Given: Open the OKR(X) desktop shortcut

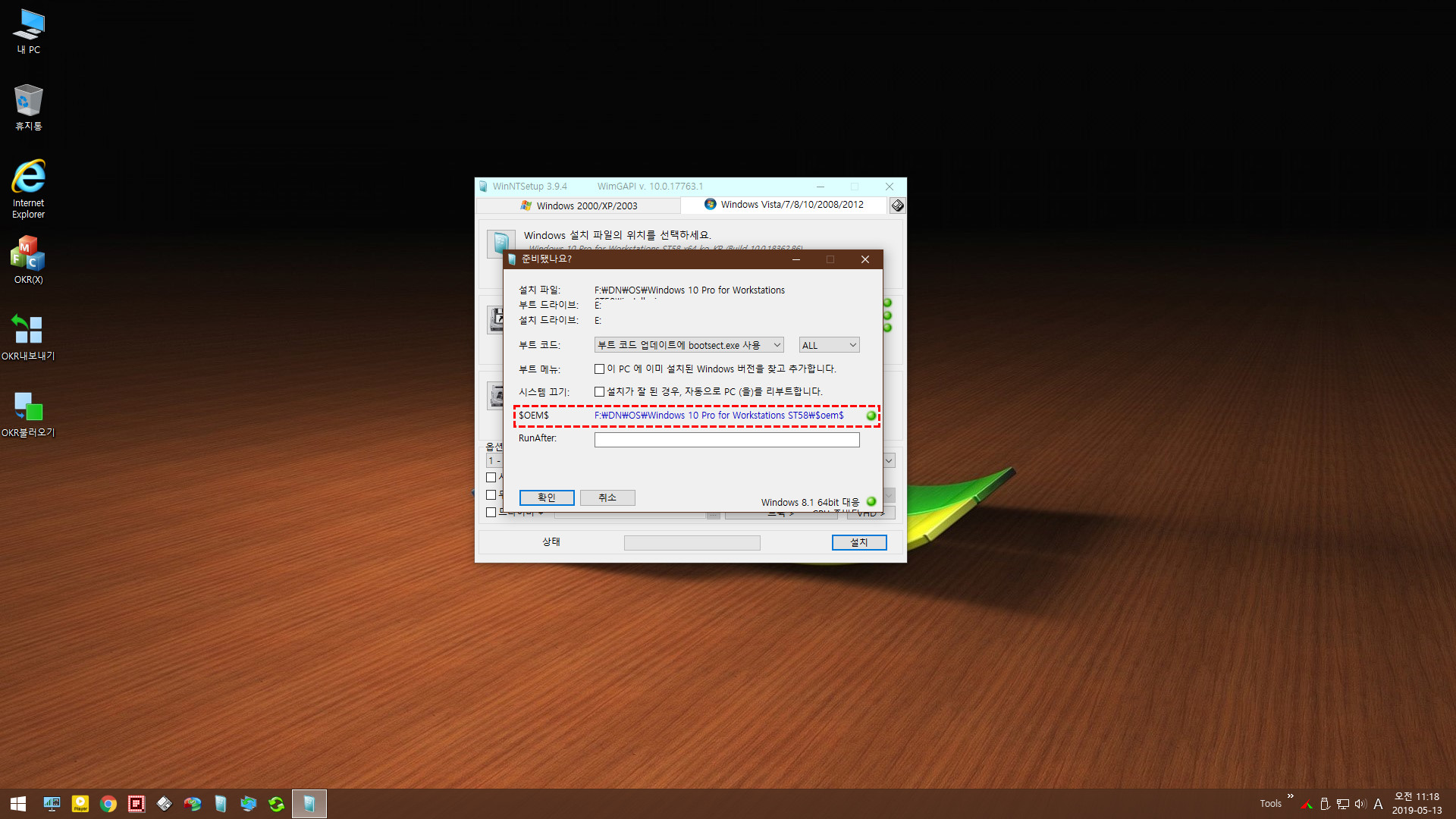Looking at the screenshot, I should [29, 260].
